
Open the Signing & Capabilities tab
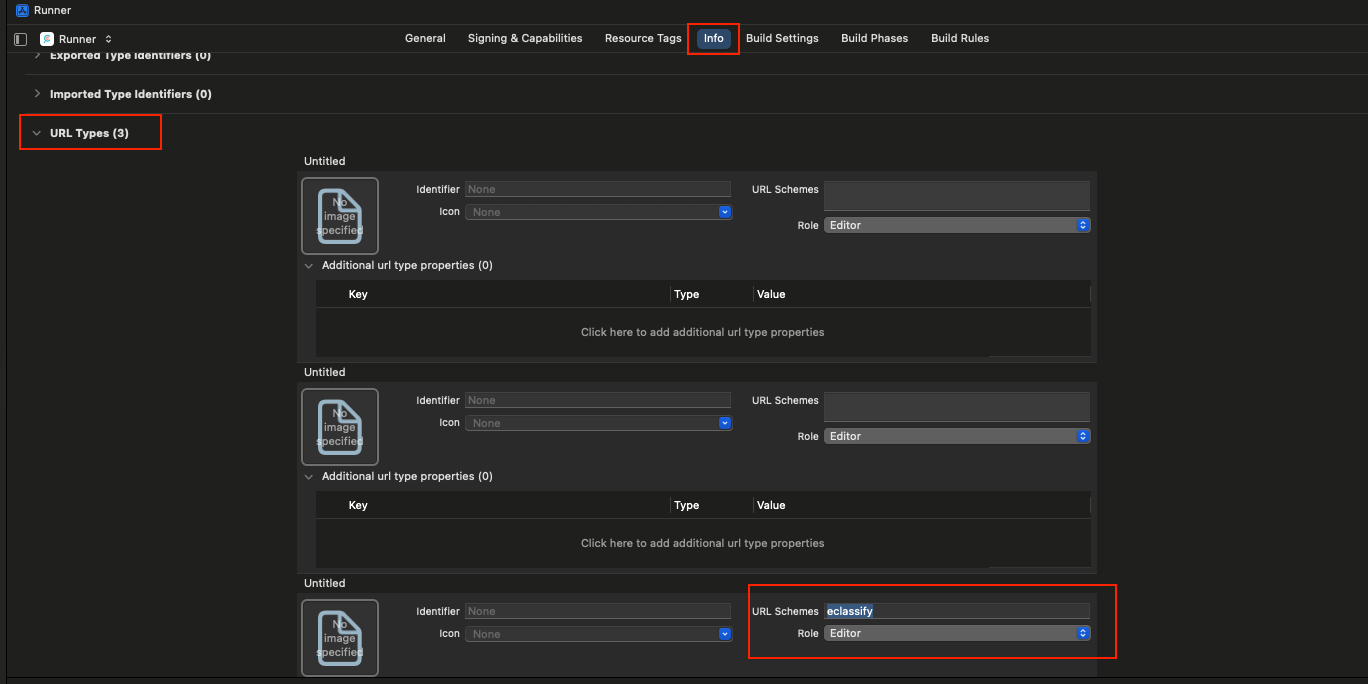(525, 38)
